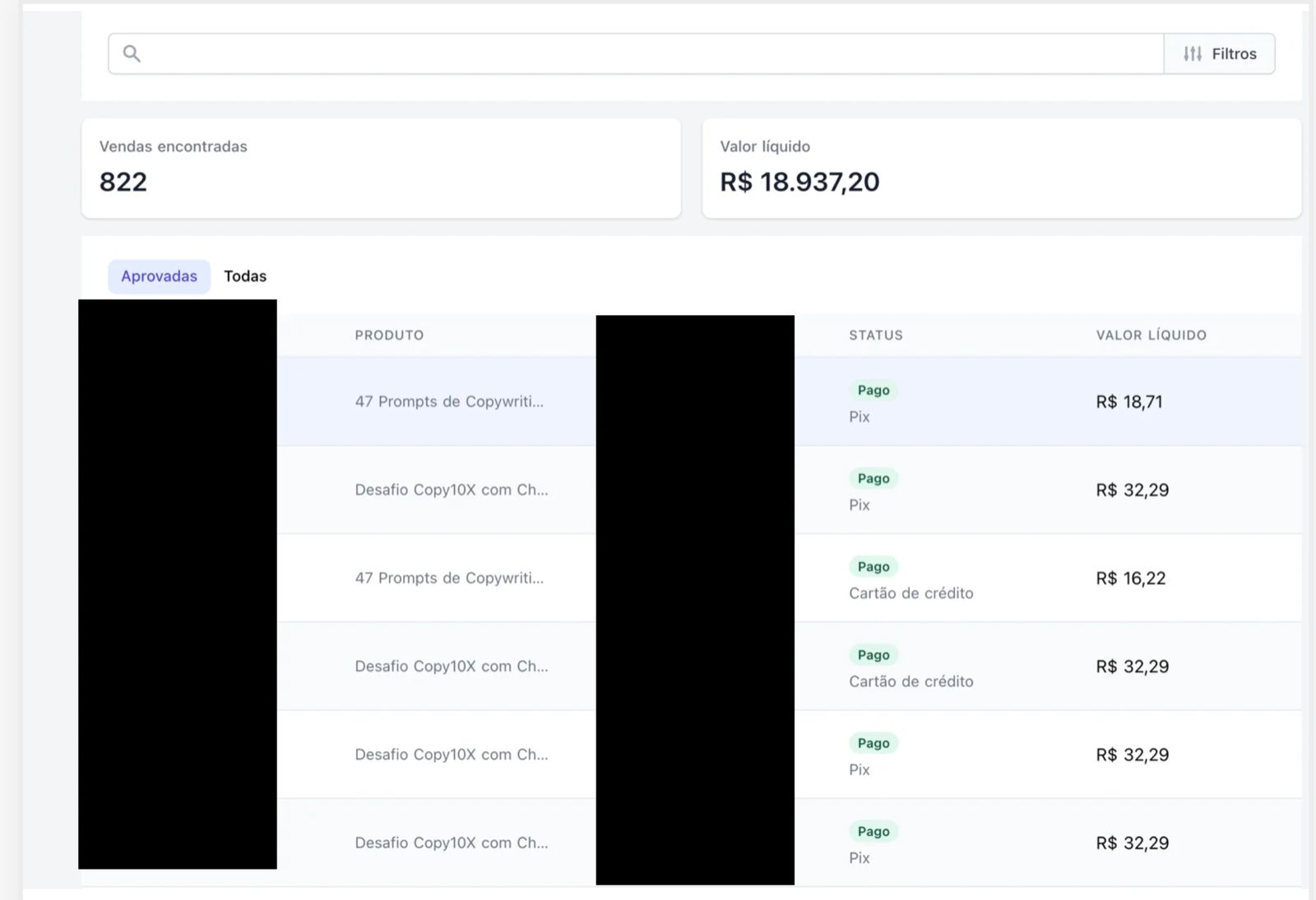This screenshot has height=900, width=1316.
Task: Click the sliders icon in Filtros button
Action: pyautogui.click(x=1193, y=53)
